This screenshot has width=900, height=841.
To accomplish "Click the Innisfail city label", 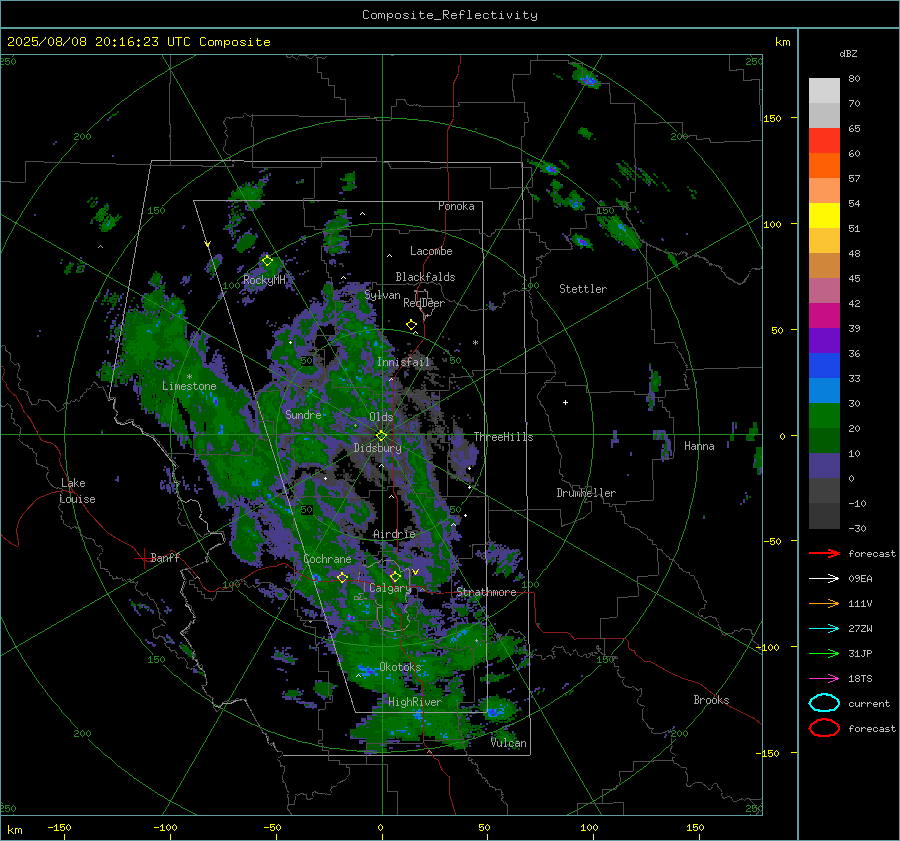I will (x=403, y=362).
